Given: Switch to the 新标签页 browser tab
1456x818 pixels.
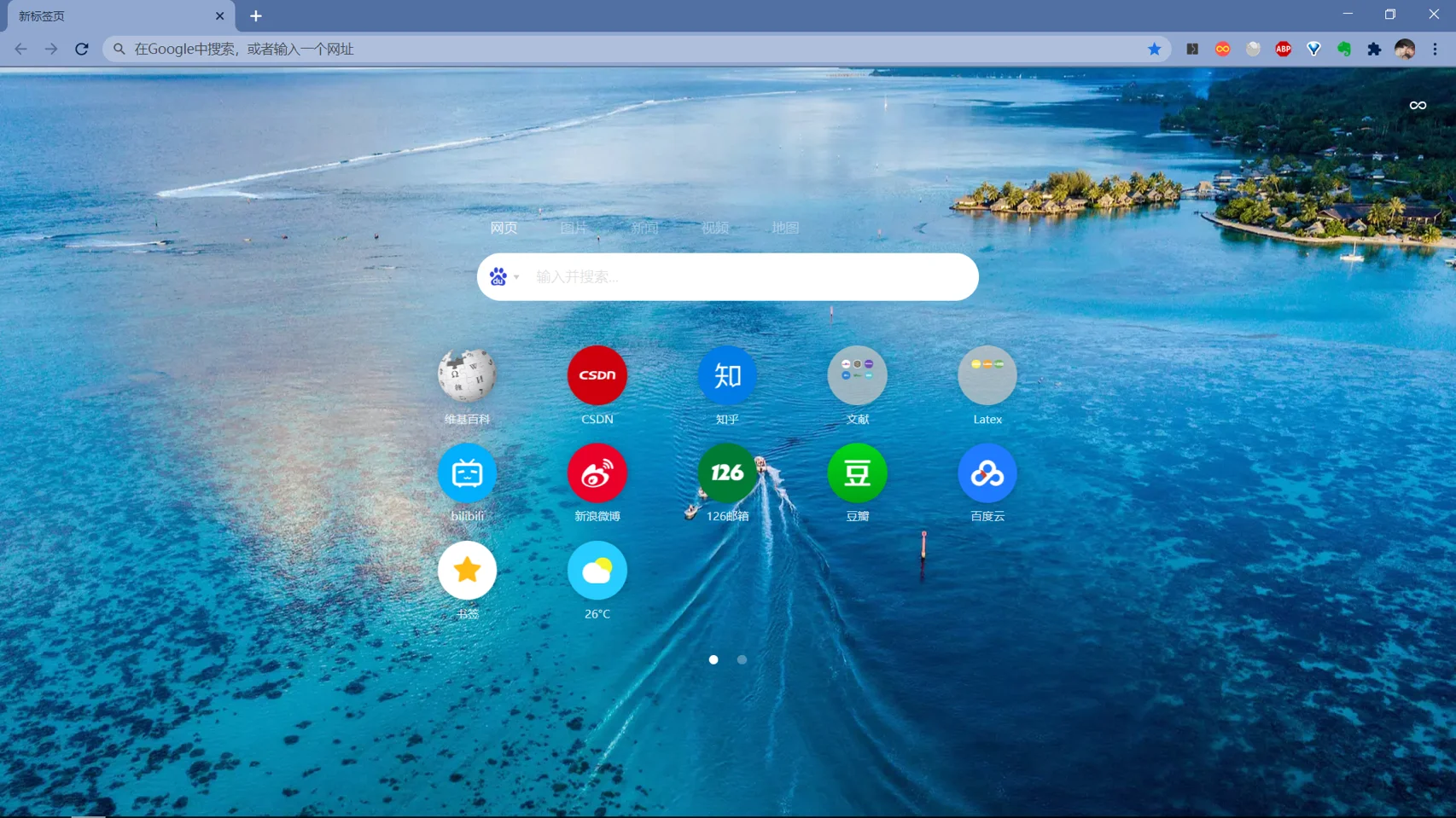Looking at the screenshot, I should 119,16.
